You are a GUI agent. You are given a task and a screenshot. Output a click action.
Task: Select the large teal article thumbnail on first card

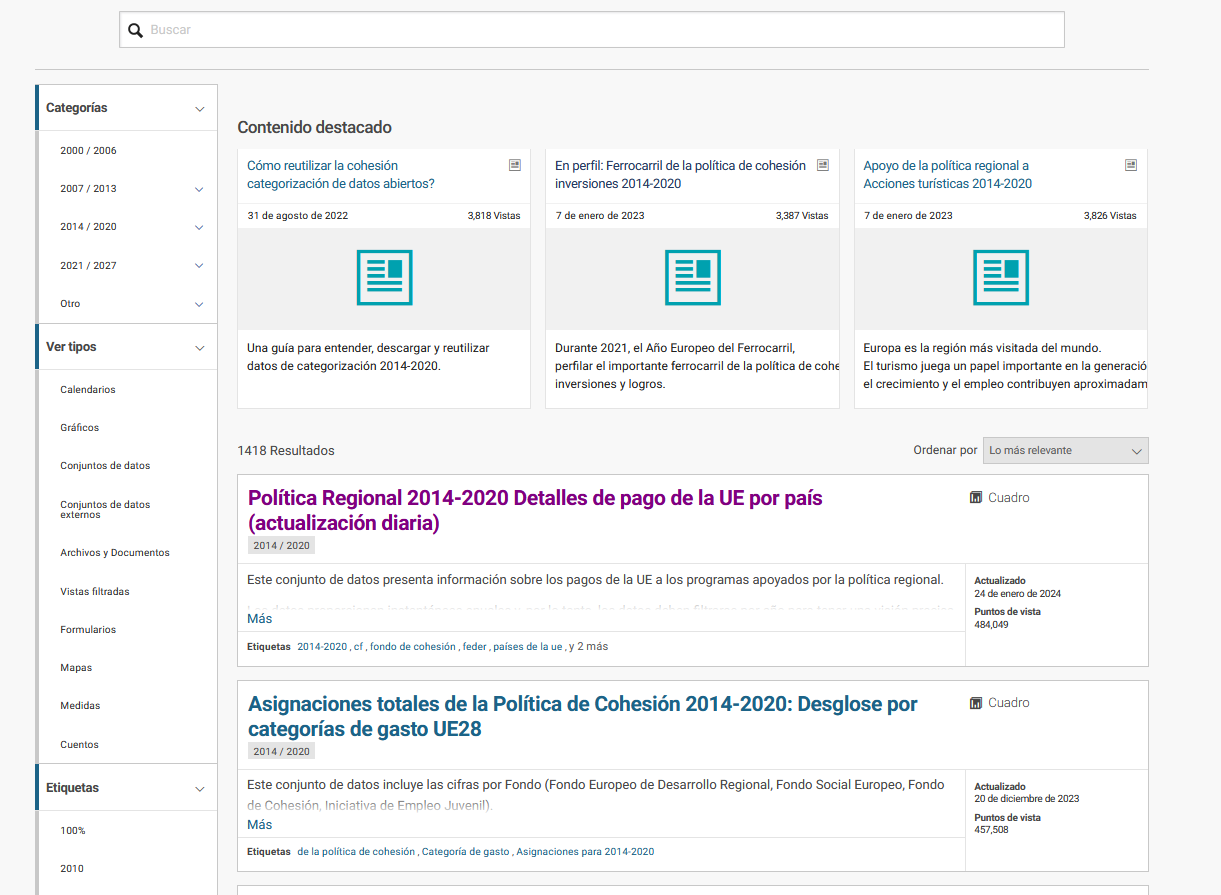pyautogui.click(x=383, y=277)
